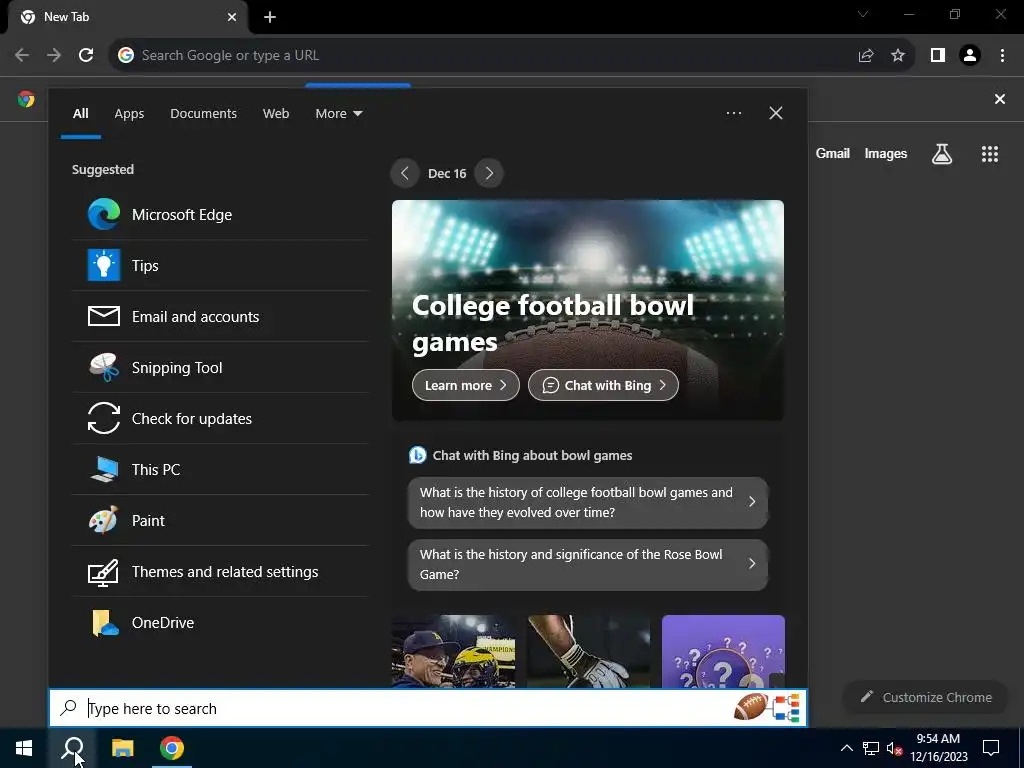
Task: Go forward in Chrome
Action: [54, 56]
